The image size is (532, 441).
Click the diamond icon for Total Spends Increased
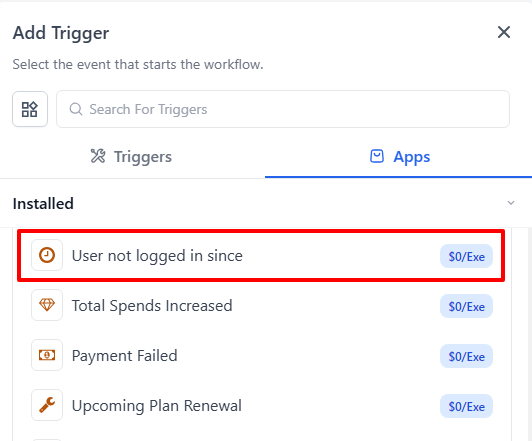click(47, 305)
